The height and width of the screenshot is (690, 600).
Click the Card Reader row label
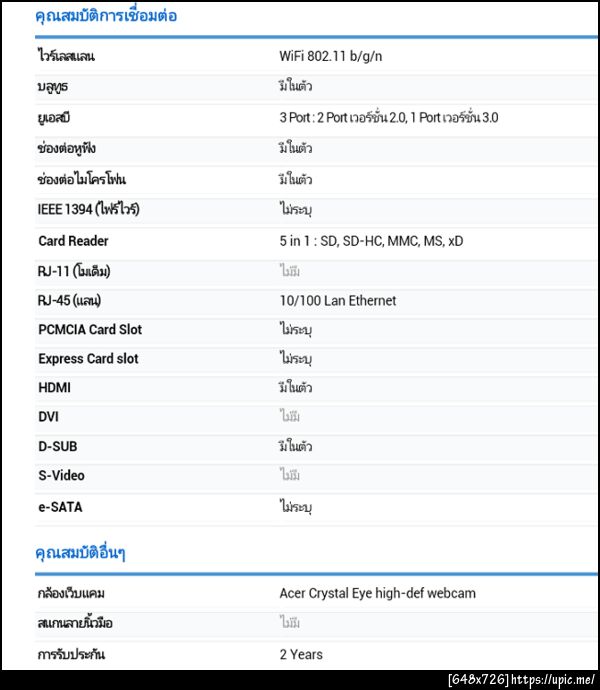pos(73,241)
